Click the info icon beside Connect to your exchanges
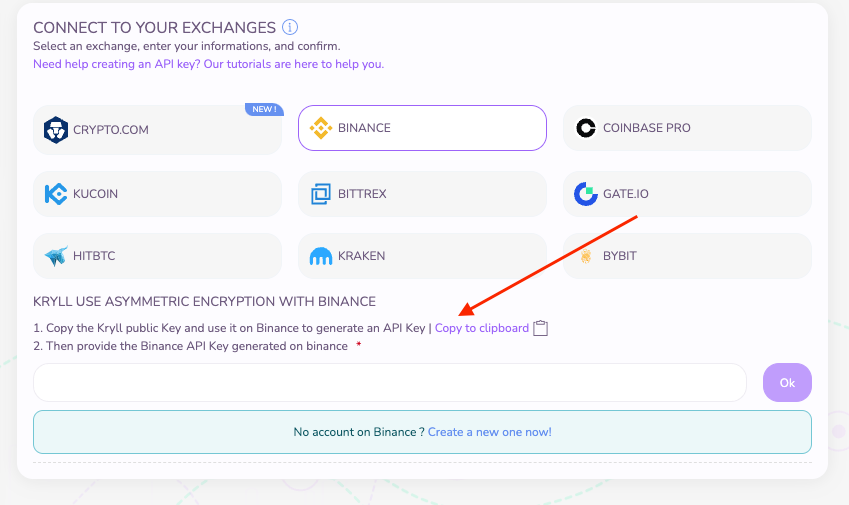Viewport: 849px width, 505px height. tap(290, 27)
